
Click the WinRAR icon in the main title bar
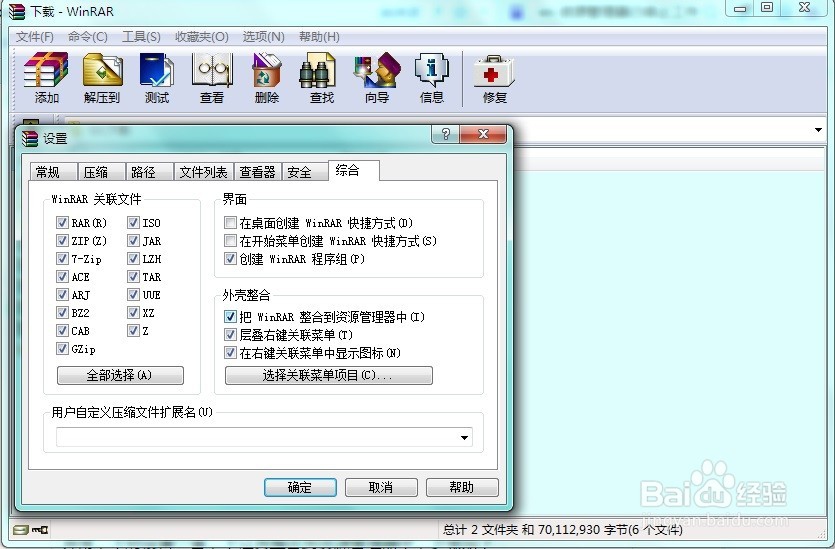point(17,11)
